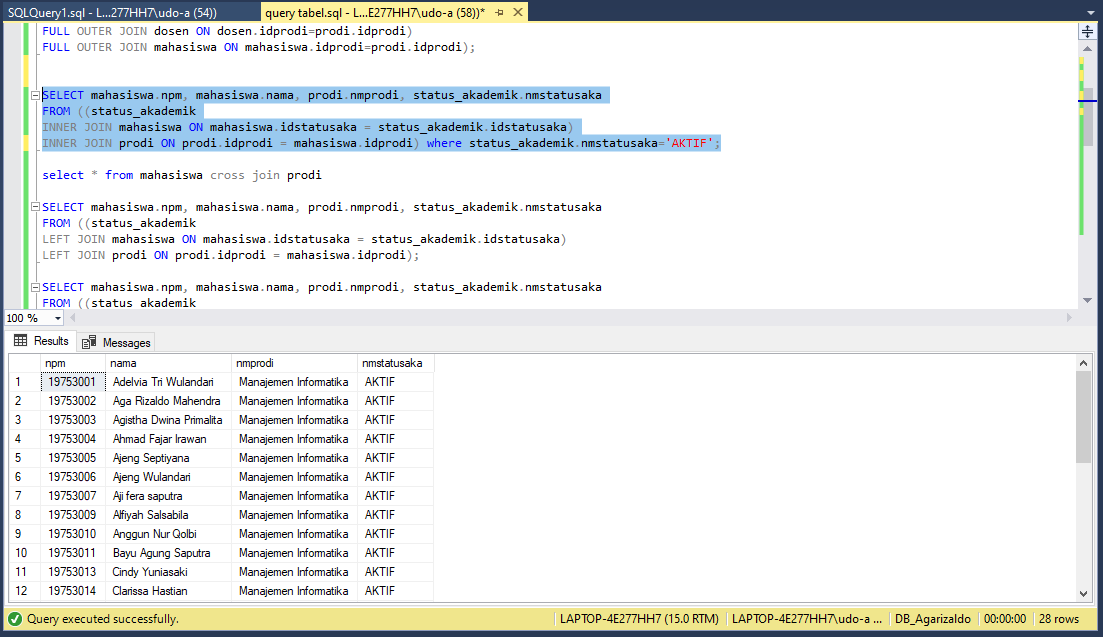Select row header number 12
Viewport: 1103px width, 637px height.
tap(25, 591)
